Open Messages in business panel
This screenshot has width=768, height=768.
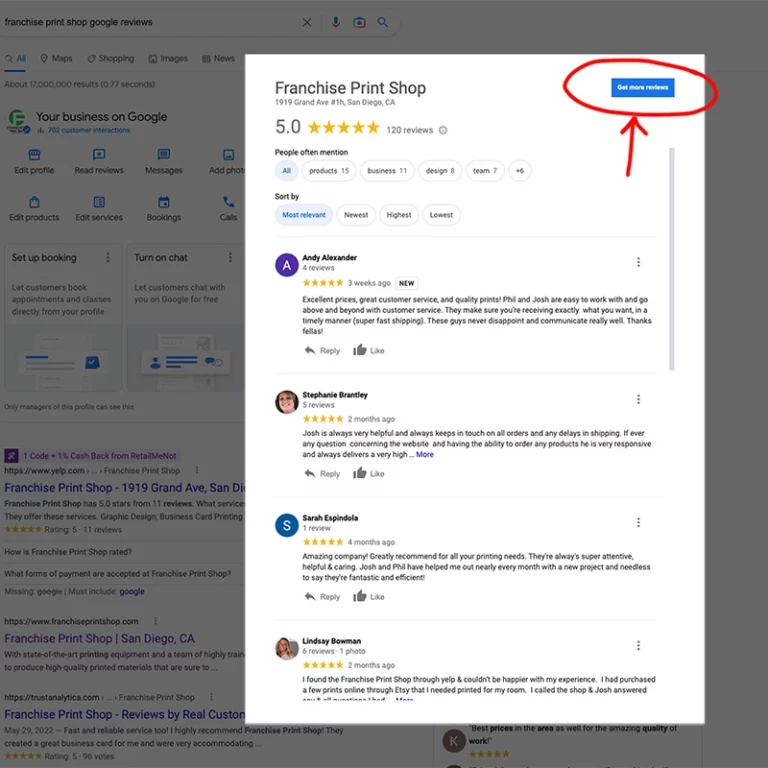pyautogui.click(x=164, y=162)
